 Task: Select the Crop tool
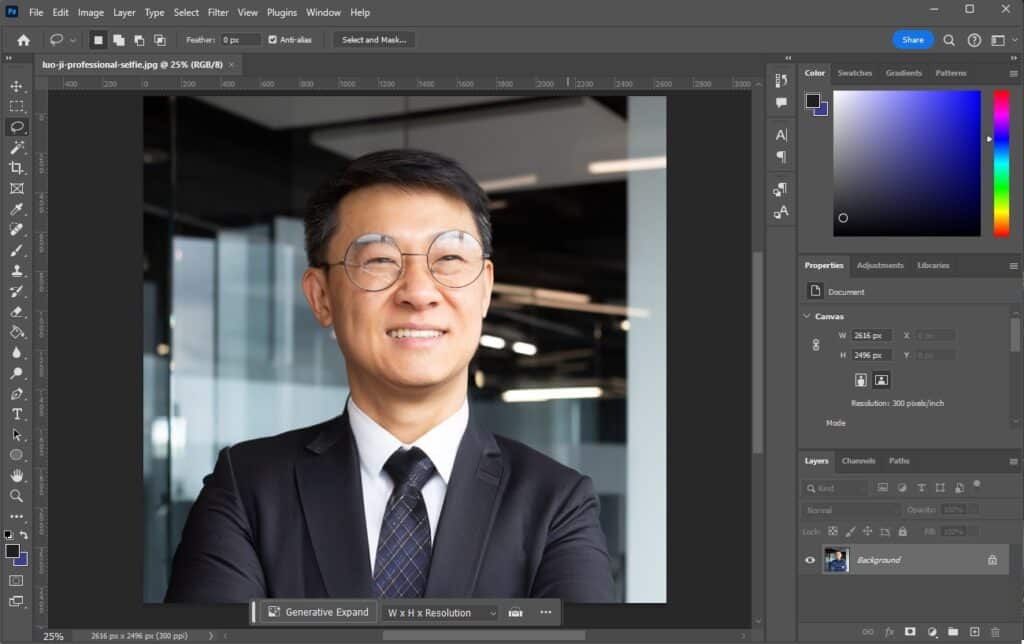coord(17,168)
